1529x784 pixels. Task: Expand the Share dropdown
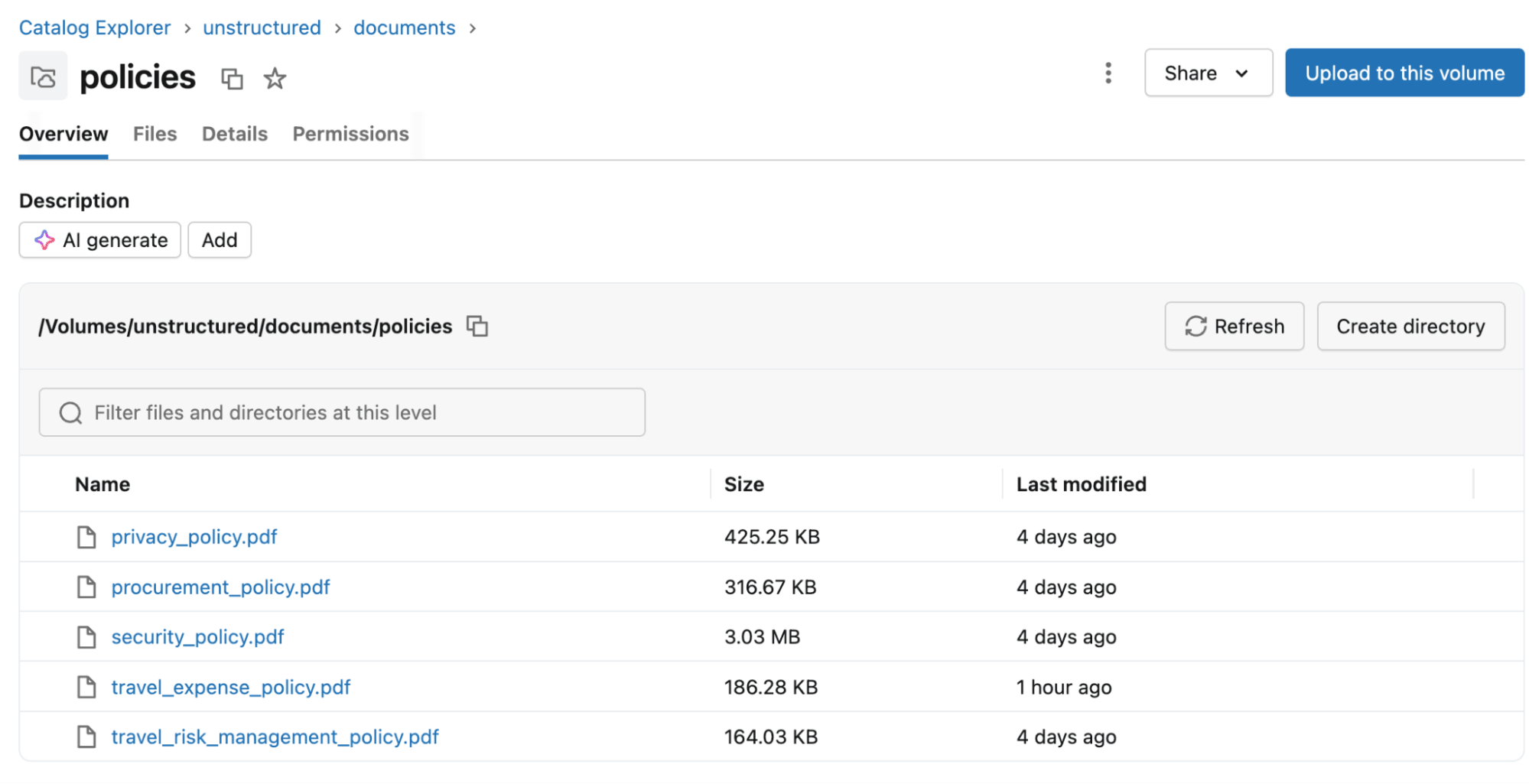[x=1207, y=73]
